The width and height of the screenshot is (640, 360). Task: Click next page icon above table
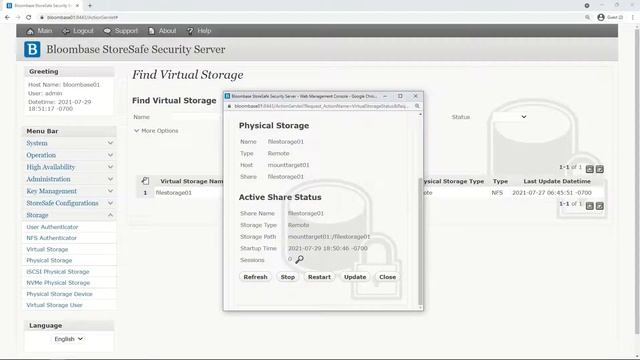[600, 169]
